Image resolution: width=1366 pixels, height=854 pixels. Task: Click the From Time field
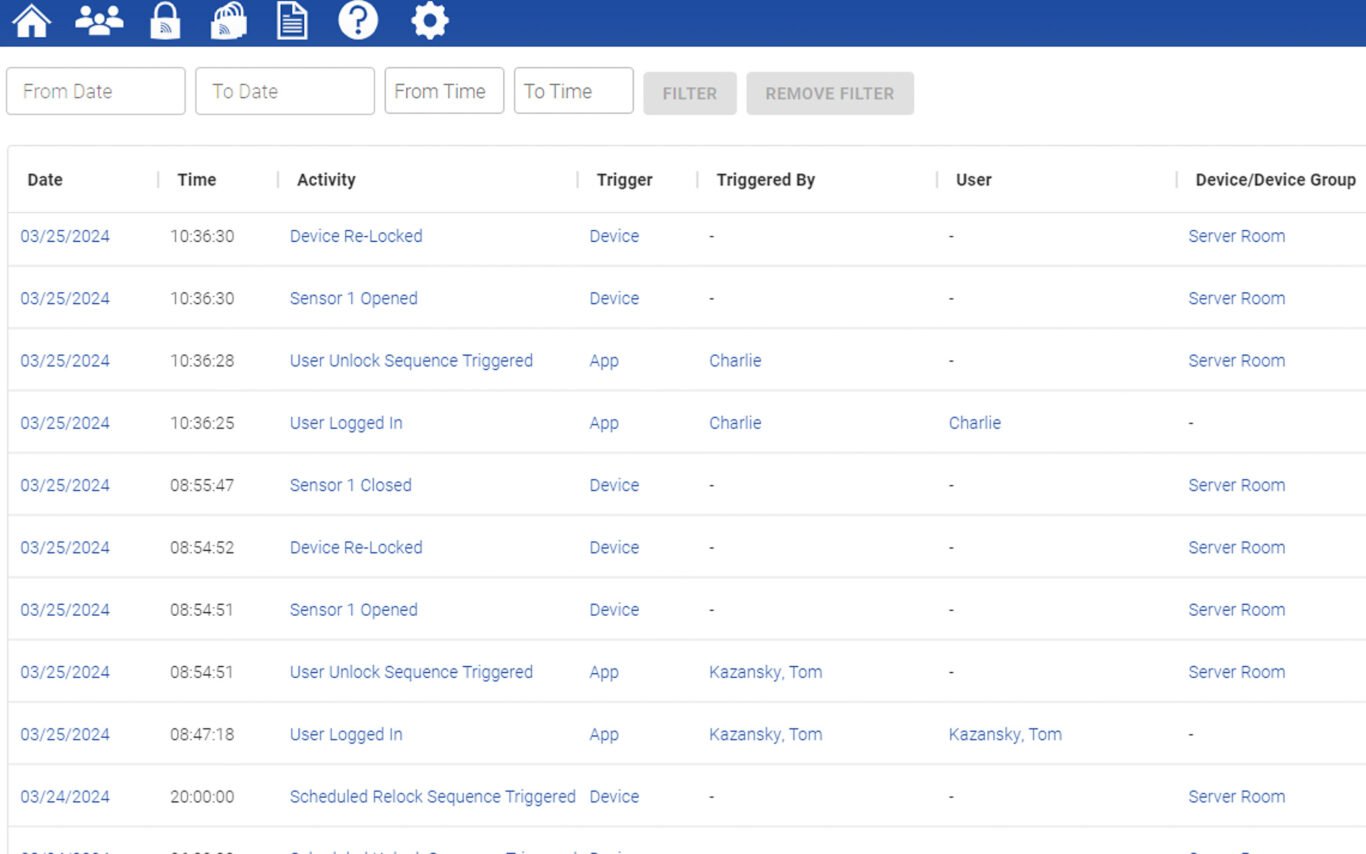444,91
